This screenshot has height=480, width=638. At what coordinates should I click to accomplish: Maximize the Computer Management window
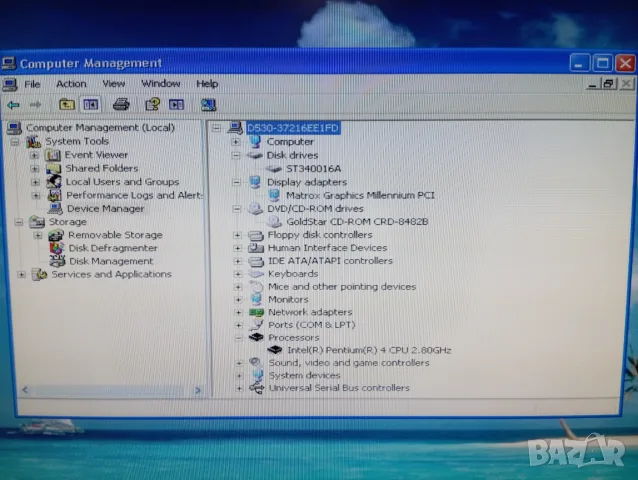(x=603, y=63)
